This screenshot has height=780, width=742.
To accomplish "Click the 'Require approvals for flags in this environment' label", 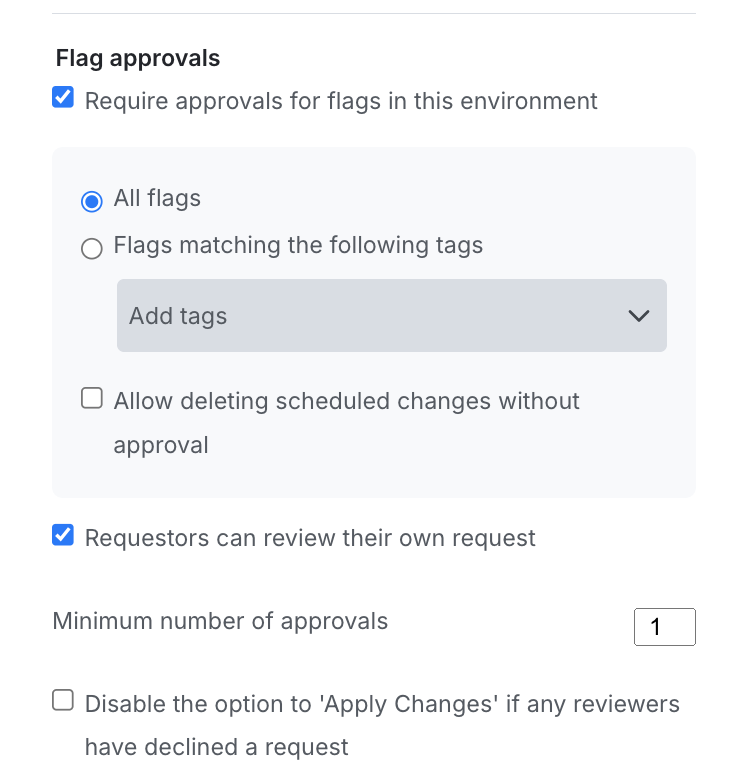I will pos(341,101).
